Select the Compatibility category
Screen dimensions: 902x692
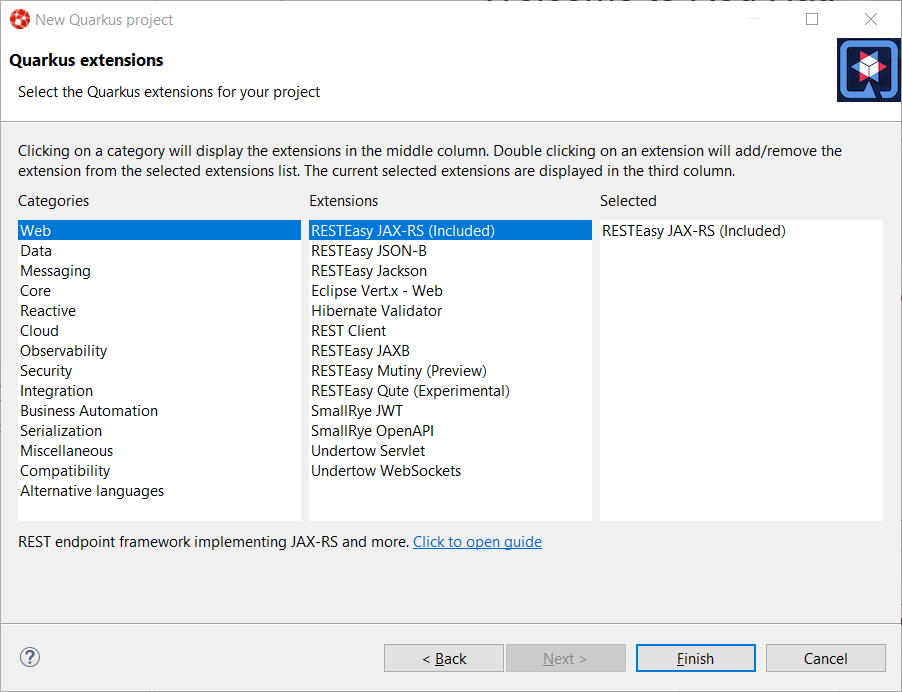point(159,471)
